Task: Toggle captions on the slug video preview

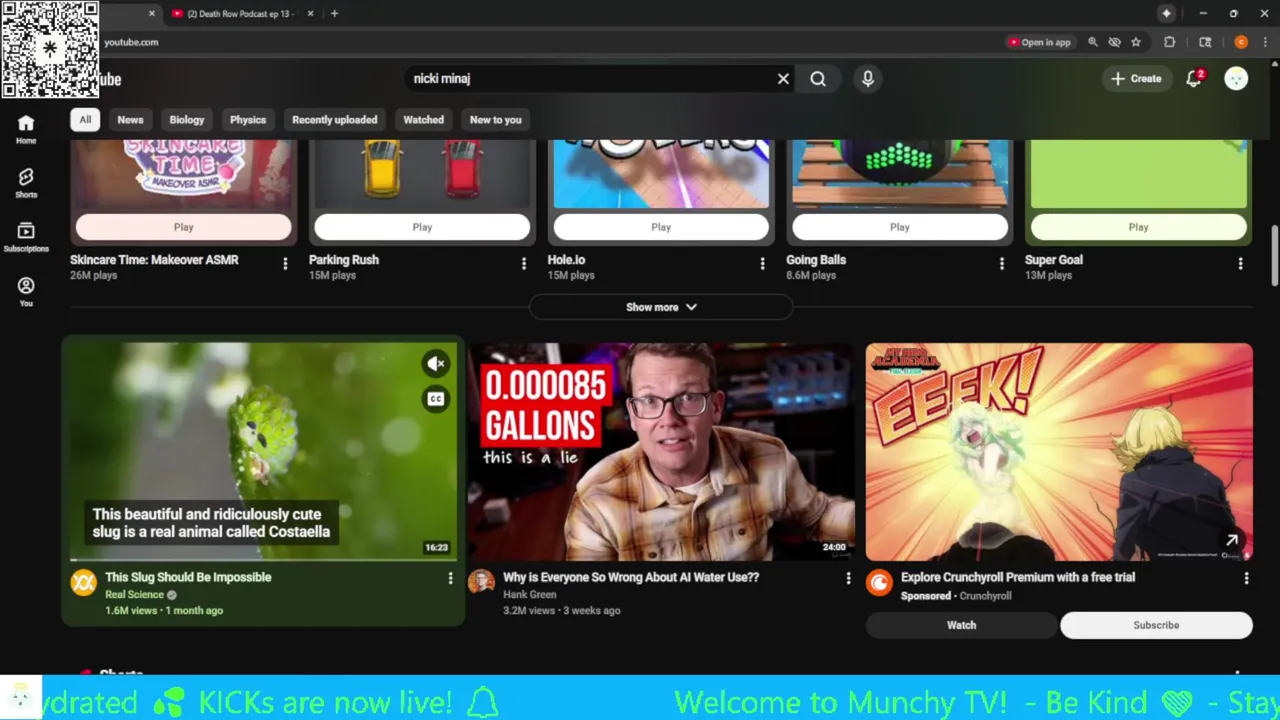Action: point(435,399)
